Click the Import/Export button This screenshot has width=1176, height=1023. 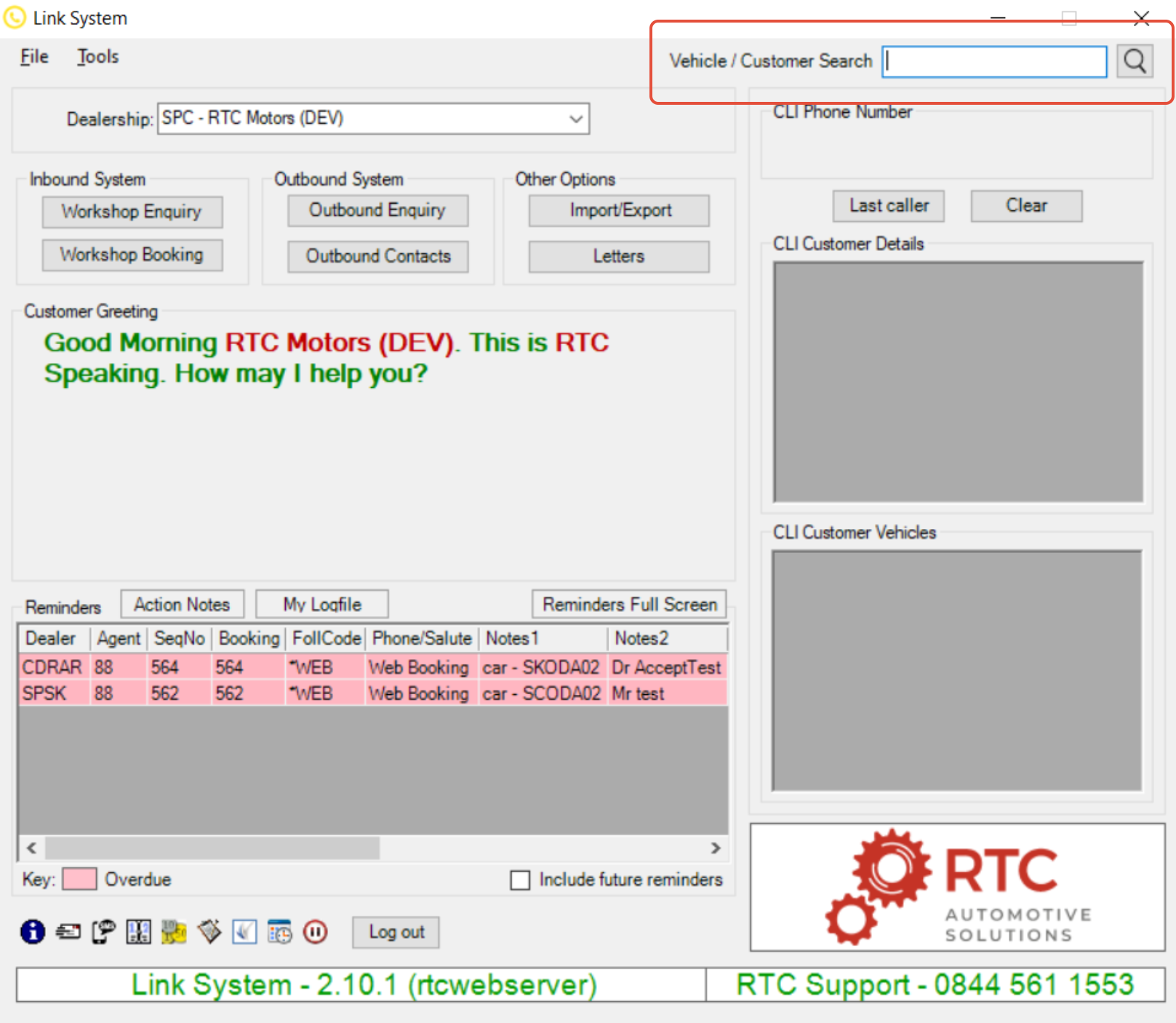click(x=619, y=210)
